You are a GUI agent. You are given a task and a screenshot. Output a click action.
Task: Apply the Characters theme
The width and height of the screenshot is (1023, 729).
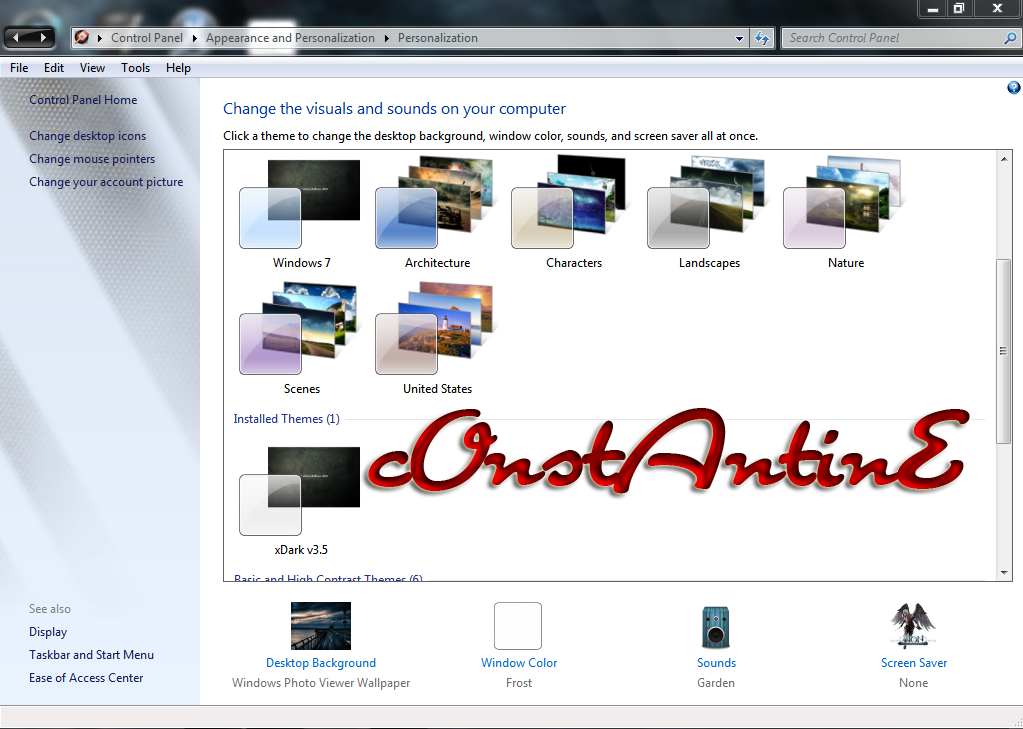click(573, 212)
